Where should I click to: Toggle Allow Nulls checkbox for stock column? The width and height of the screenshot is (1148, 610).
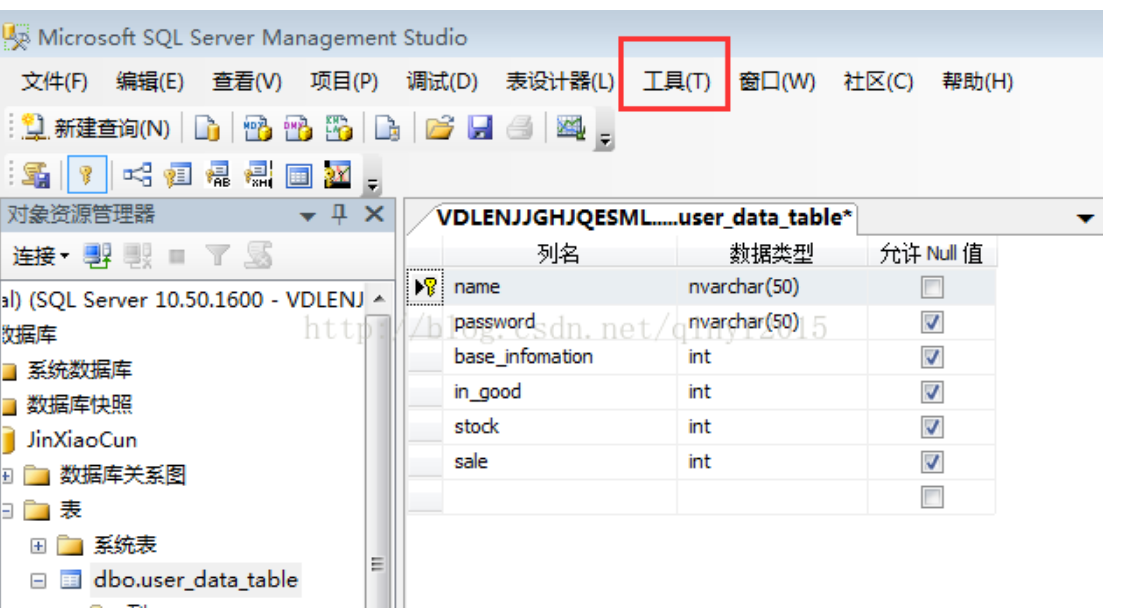tap(932, 427)
